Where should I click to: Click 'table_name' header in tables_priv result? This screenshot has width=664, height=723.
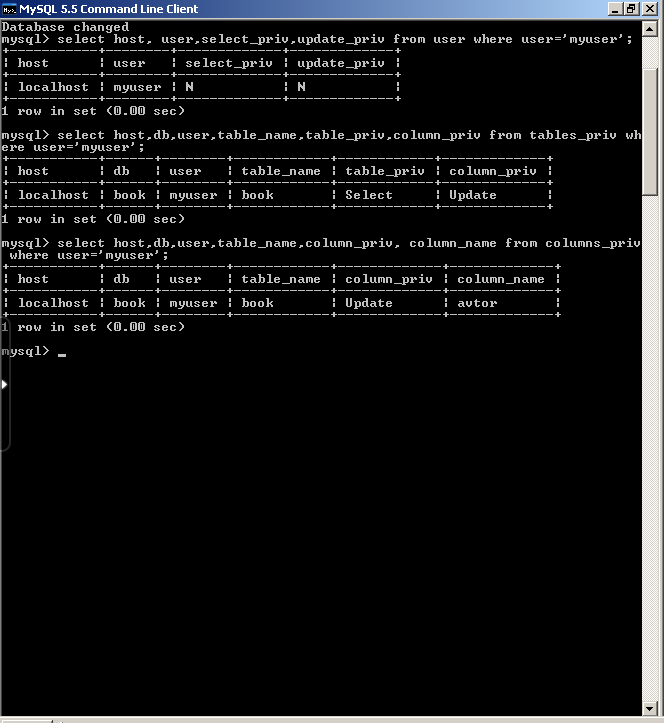[x=281, y=171]
